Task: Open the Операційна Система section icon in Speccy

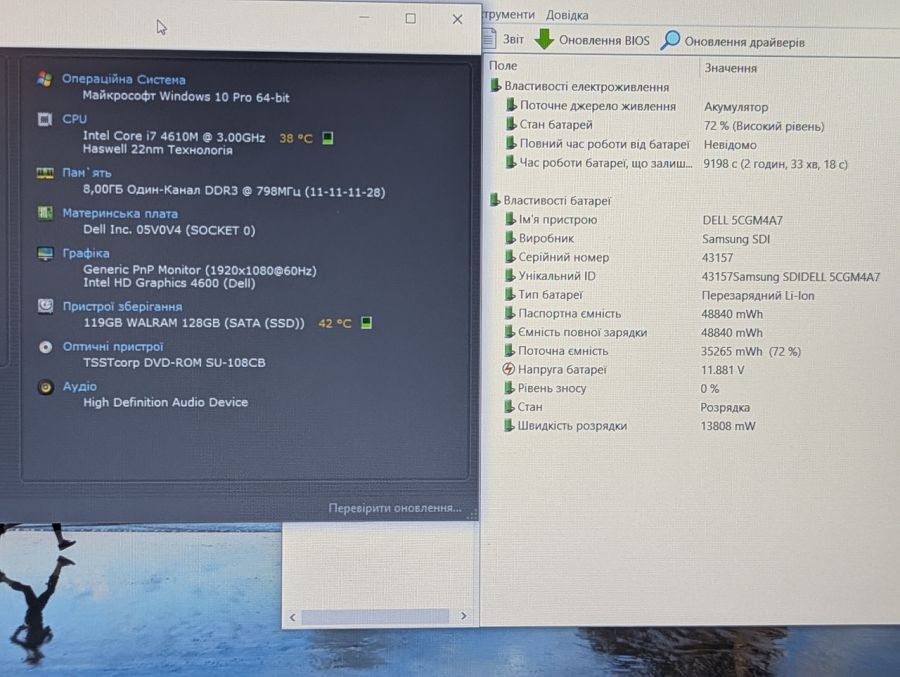Action: click(45, 79)
